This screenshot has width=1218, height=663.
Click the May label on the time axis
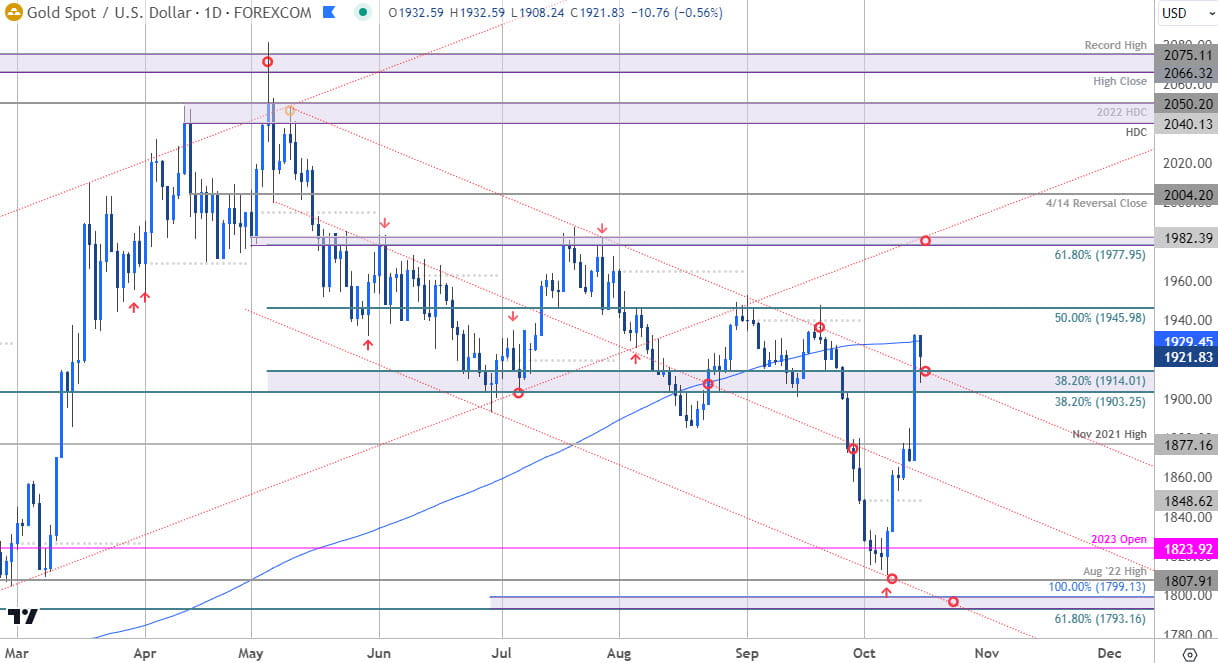pos(251,652)
